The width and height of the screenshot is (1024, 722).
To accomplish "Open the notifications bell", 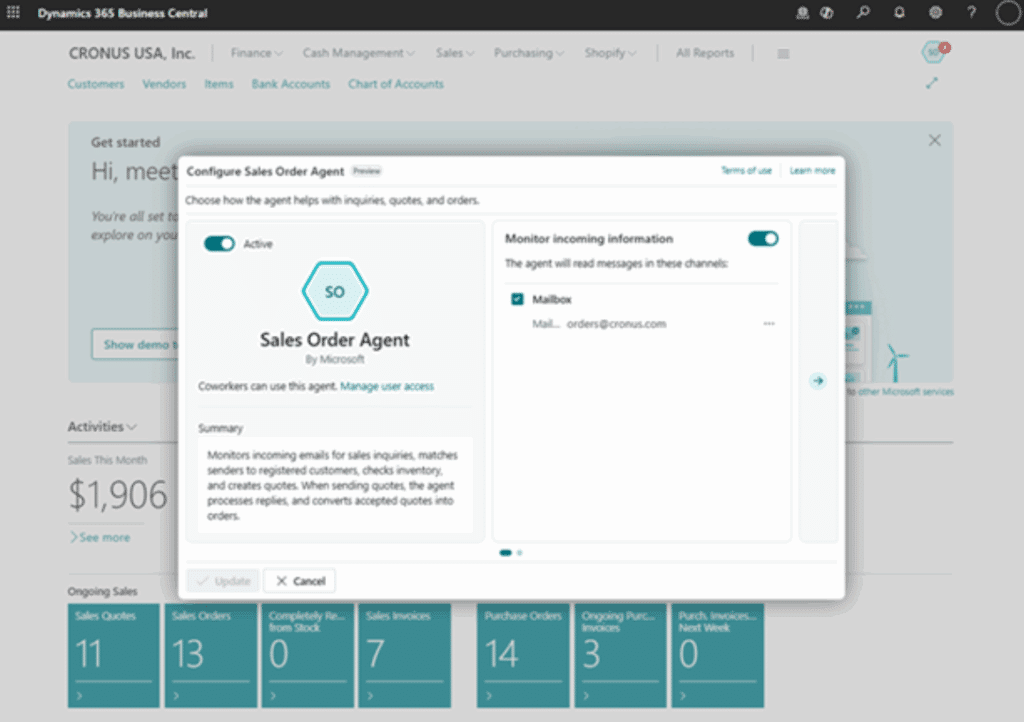I will [x=899, y=13].
